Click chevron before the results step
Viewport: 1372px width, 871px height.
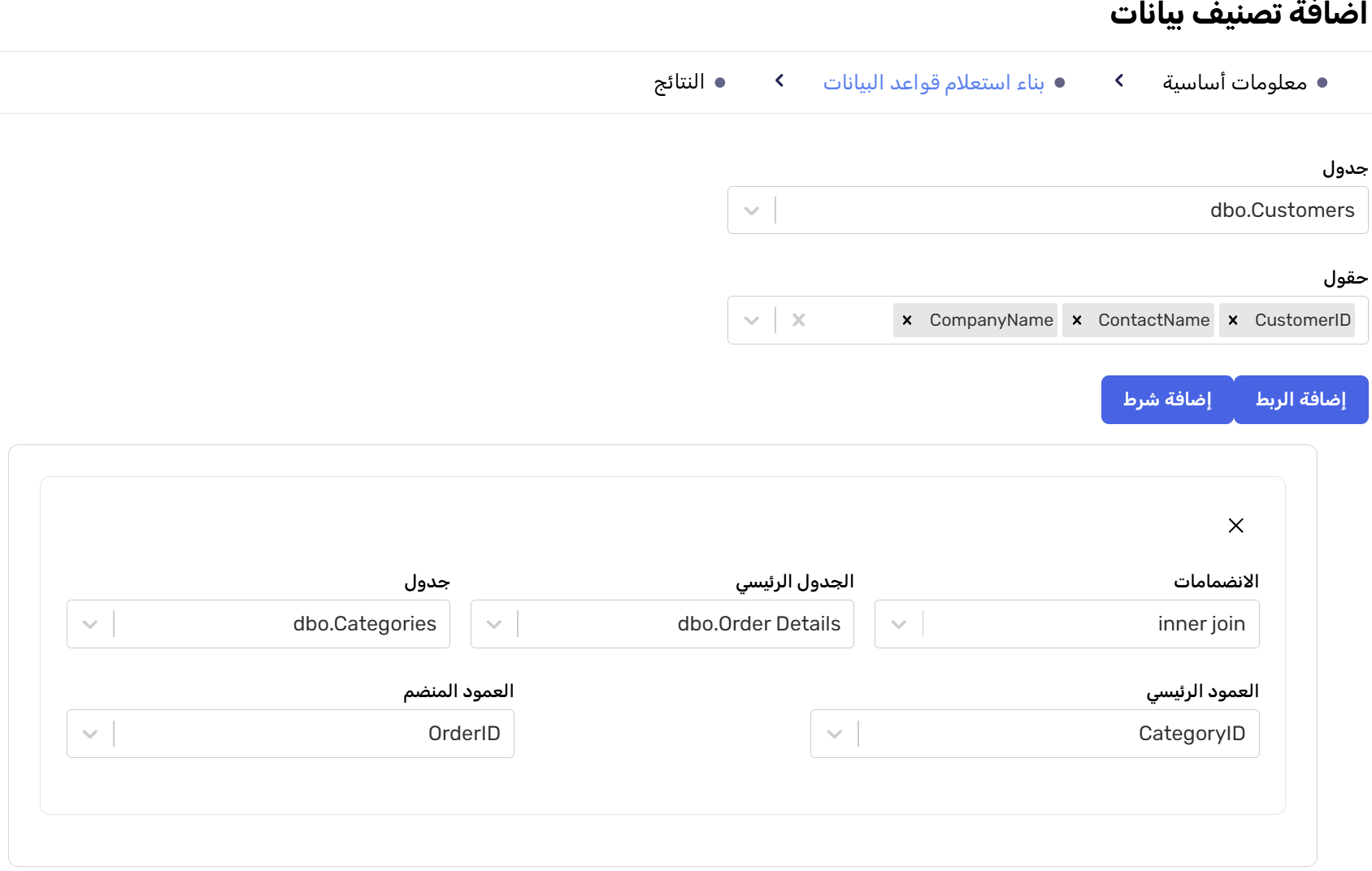point(779,81)
